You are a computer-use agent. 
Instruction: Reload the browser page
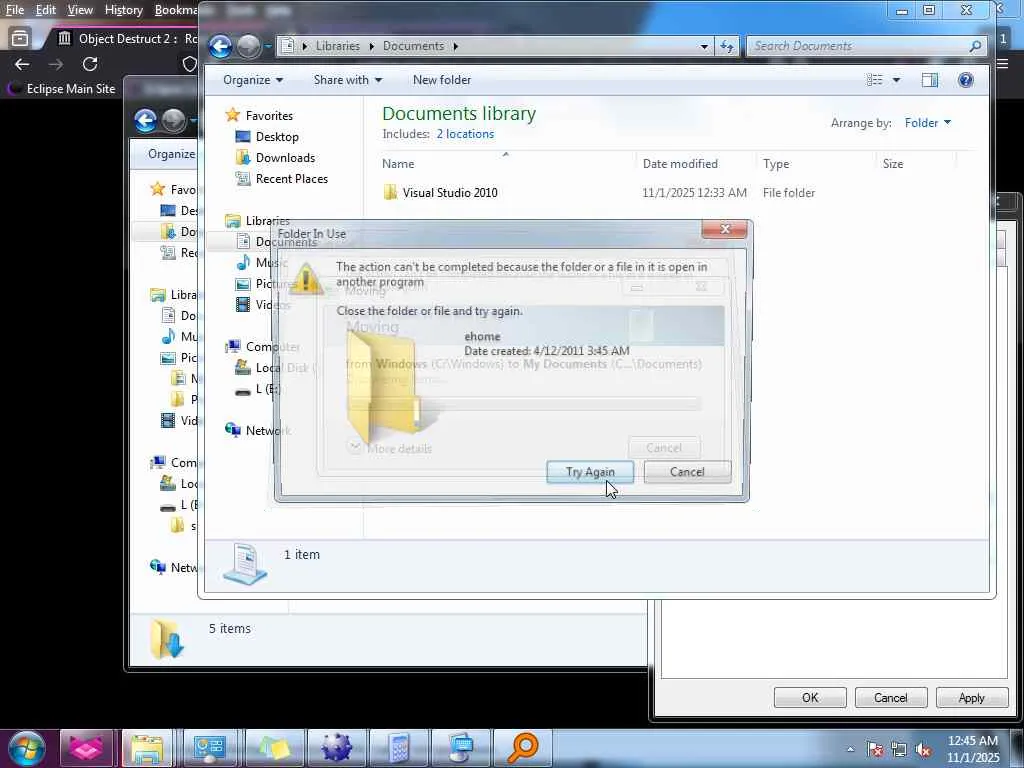pyautogui.click(x=90, y=64)
